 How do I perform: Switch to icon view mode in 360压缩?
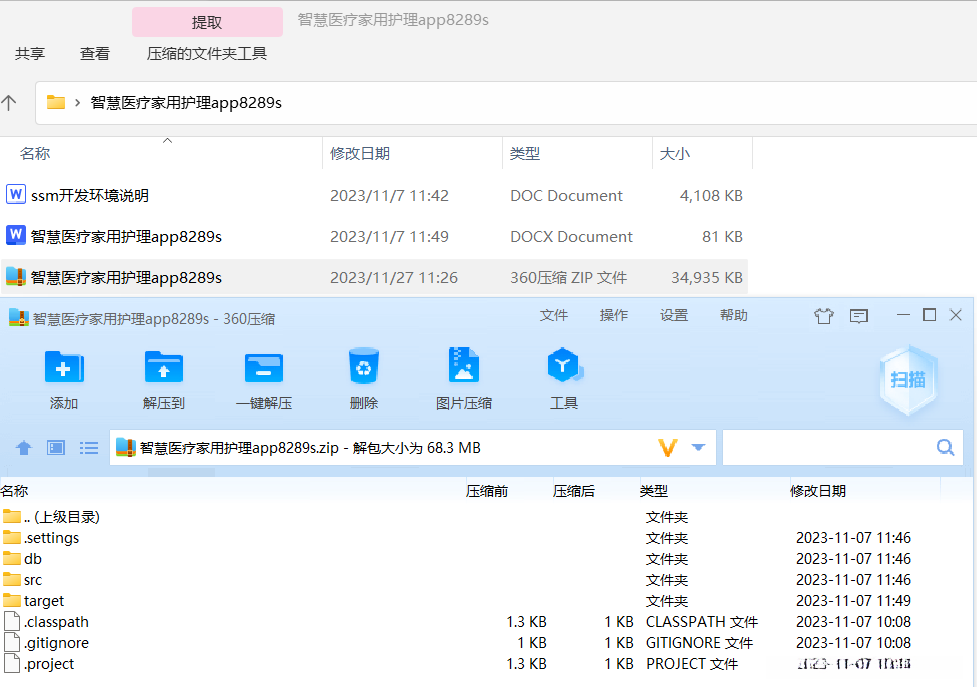pyautogui.click(x=56, y=447)
